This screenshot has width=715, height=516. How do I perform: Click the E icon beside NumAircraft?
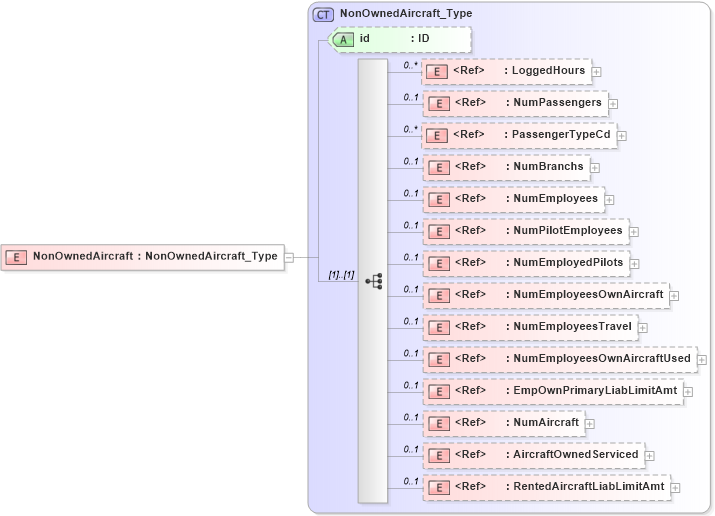point(436,423)
